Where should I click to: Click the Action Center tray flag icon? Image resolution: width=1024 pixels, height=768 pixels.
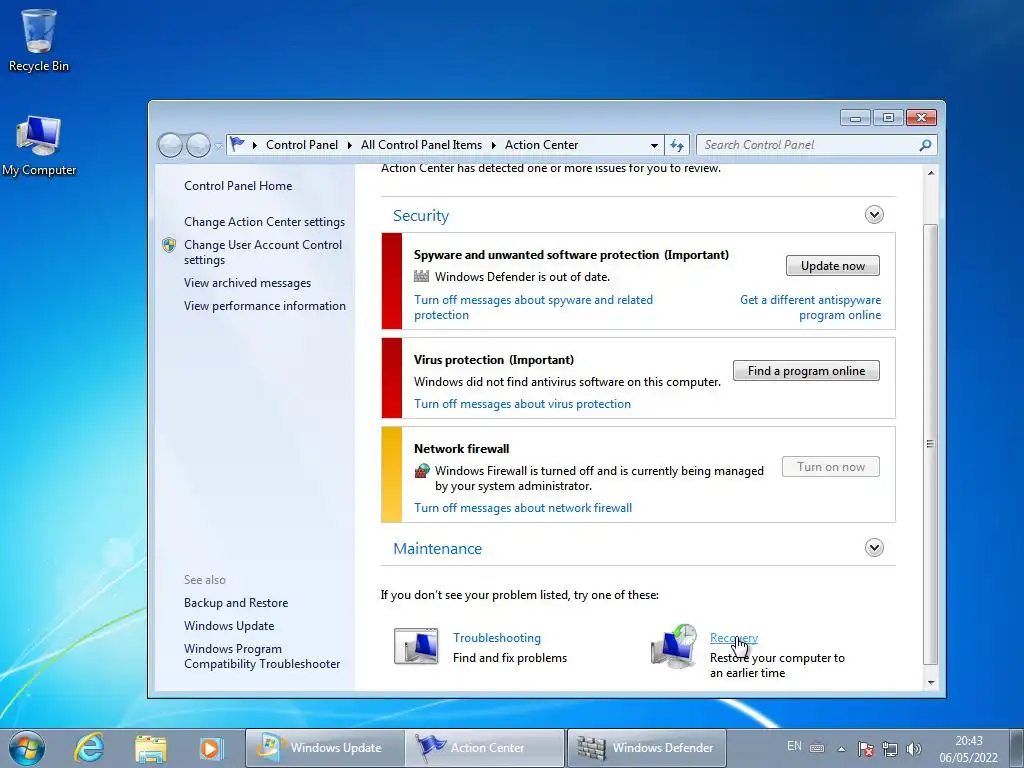point(865,749)
